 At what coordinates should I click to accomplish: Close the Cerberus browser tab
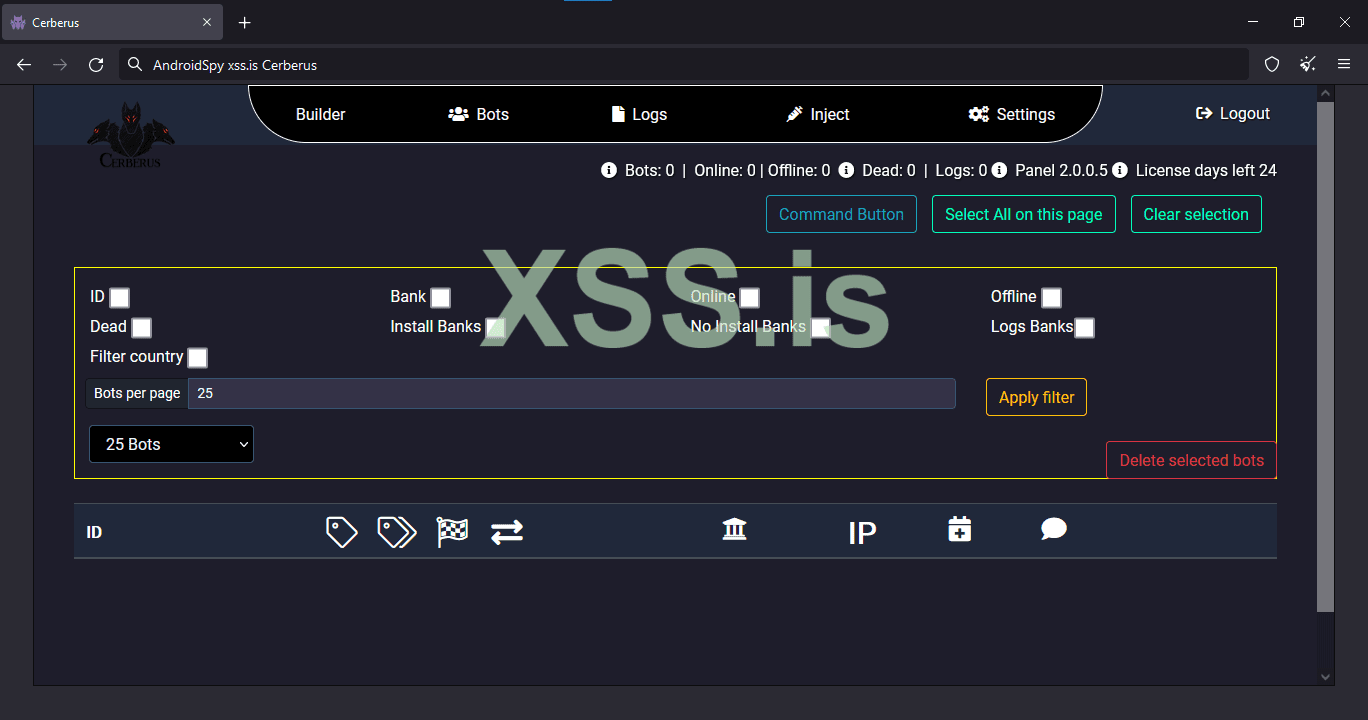coord(208,22)
